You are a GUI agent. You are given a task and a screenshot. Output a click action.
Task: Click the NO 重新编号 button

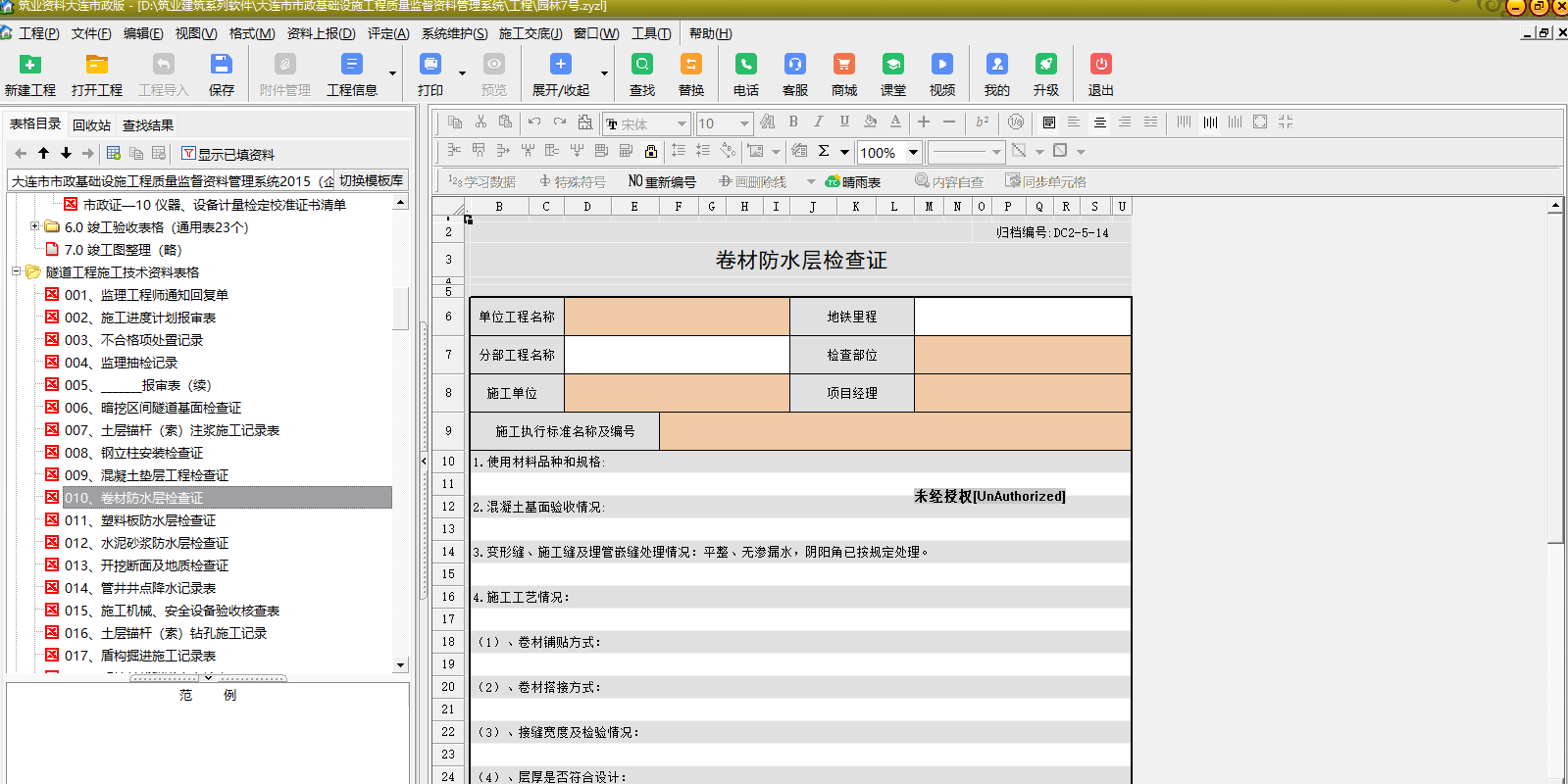click(662, 181)
